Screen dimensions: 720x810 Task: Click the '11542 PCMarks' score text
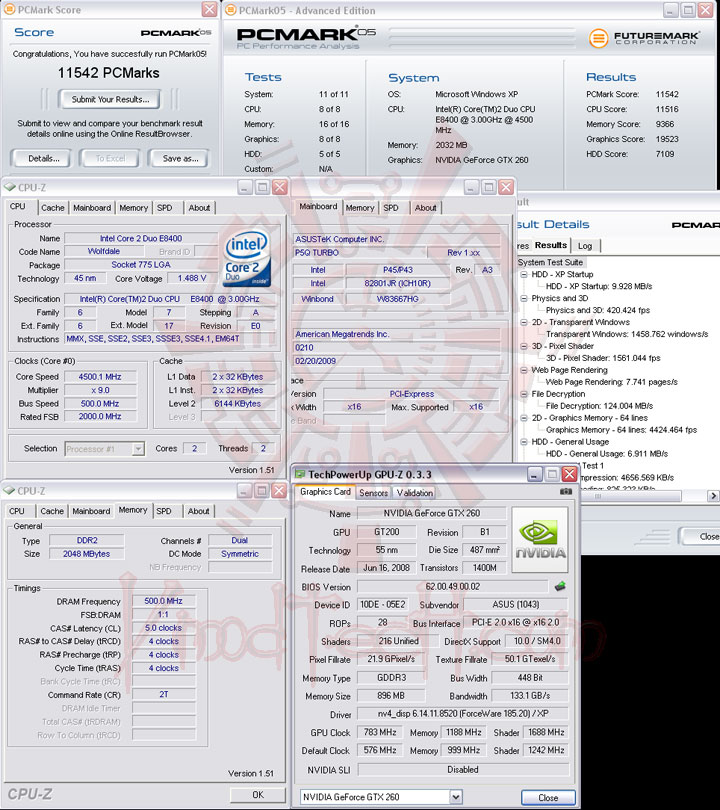pyautogui.click(x=108, y=73)
